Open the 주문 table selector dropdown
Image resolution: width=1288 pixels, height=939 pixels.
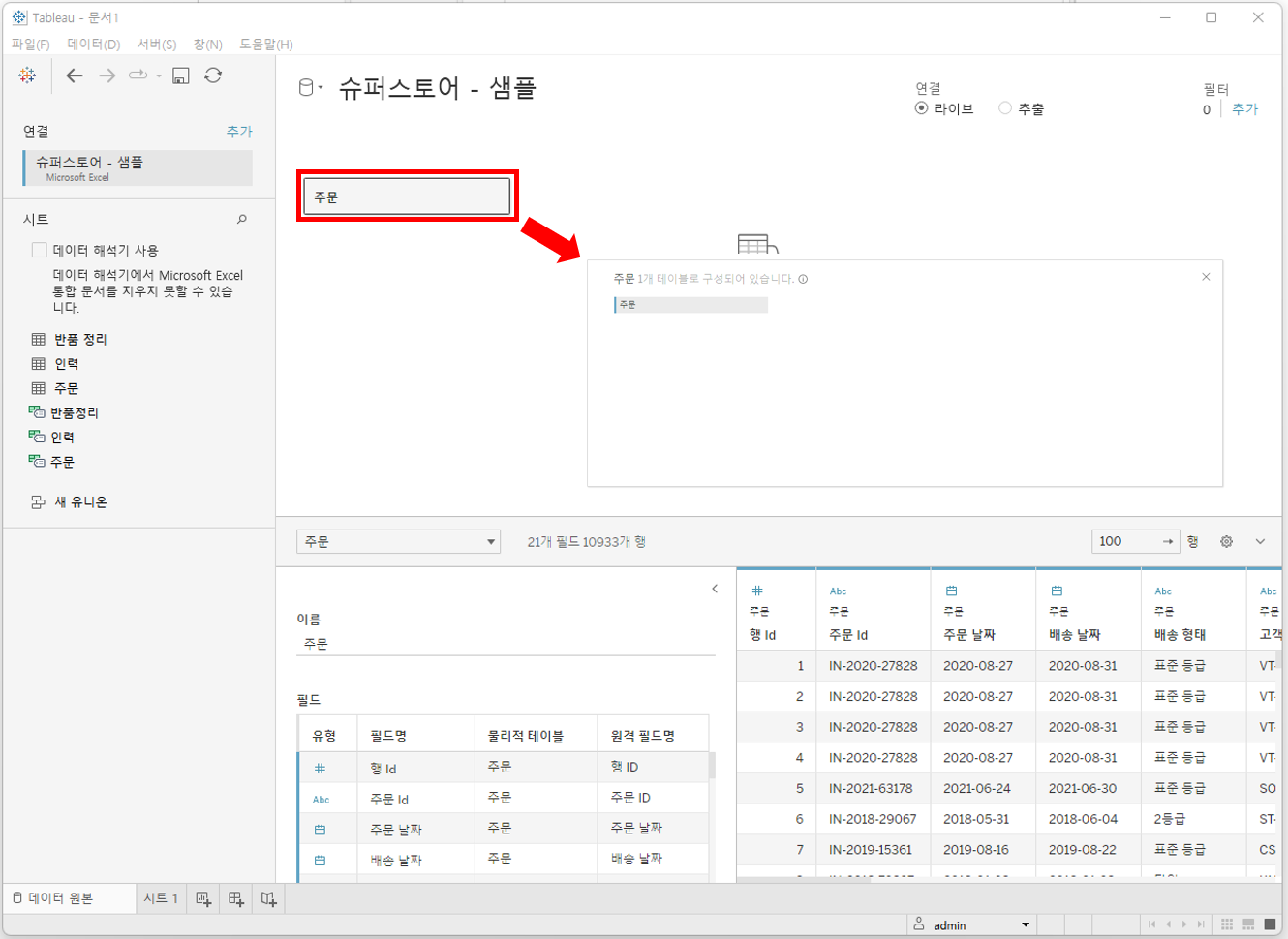(x=398, y=542)
